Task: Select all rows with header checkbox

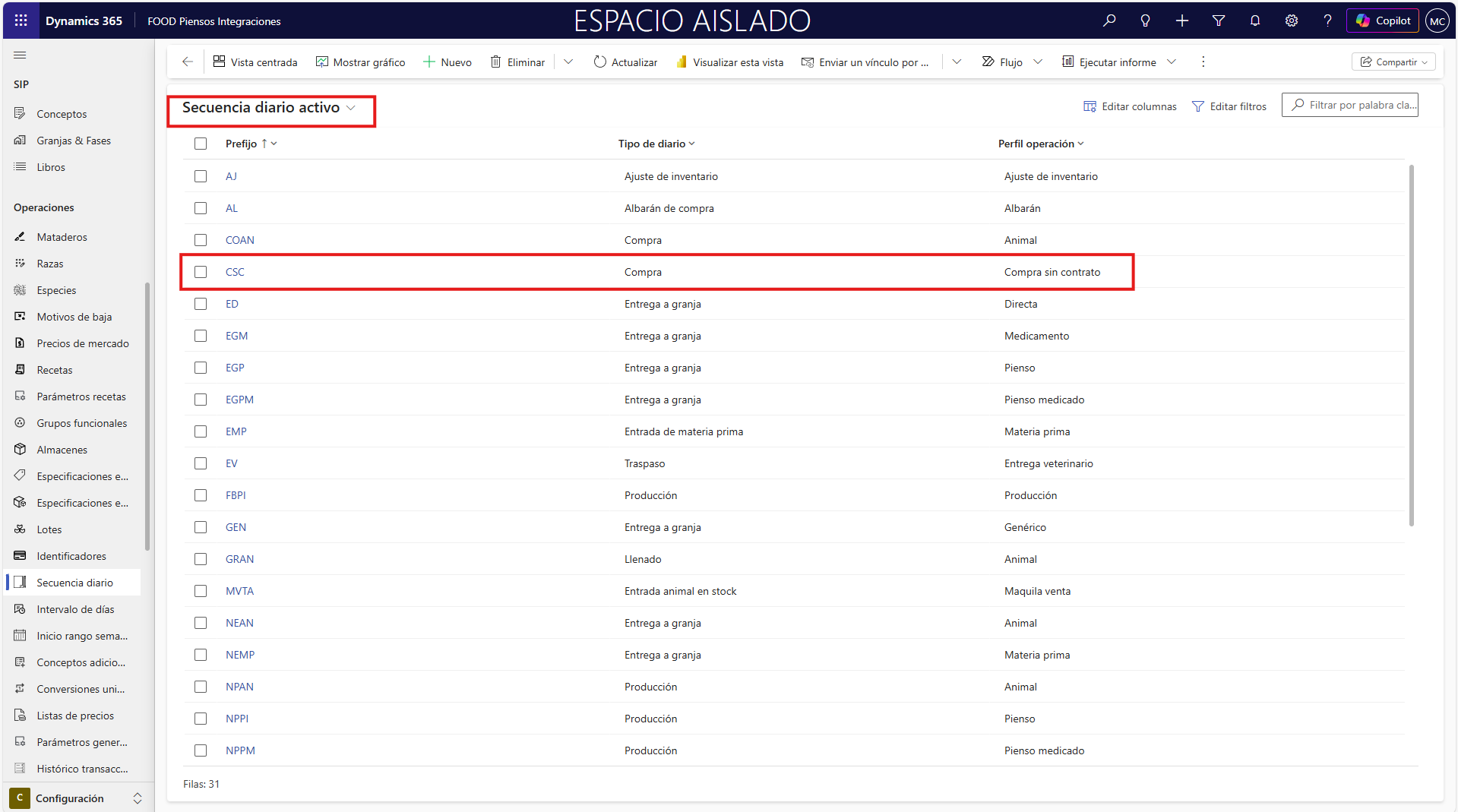Action: point(201,144)
